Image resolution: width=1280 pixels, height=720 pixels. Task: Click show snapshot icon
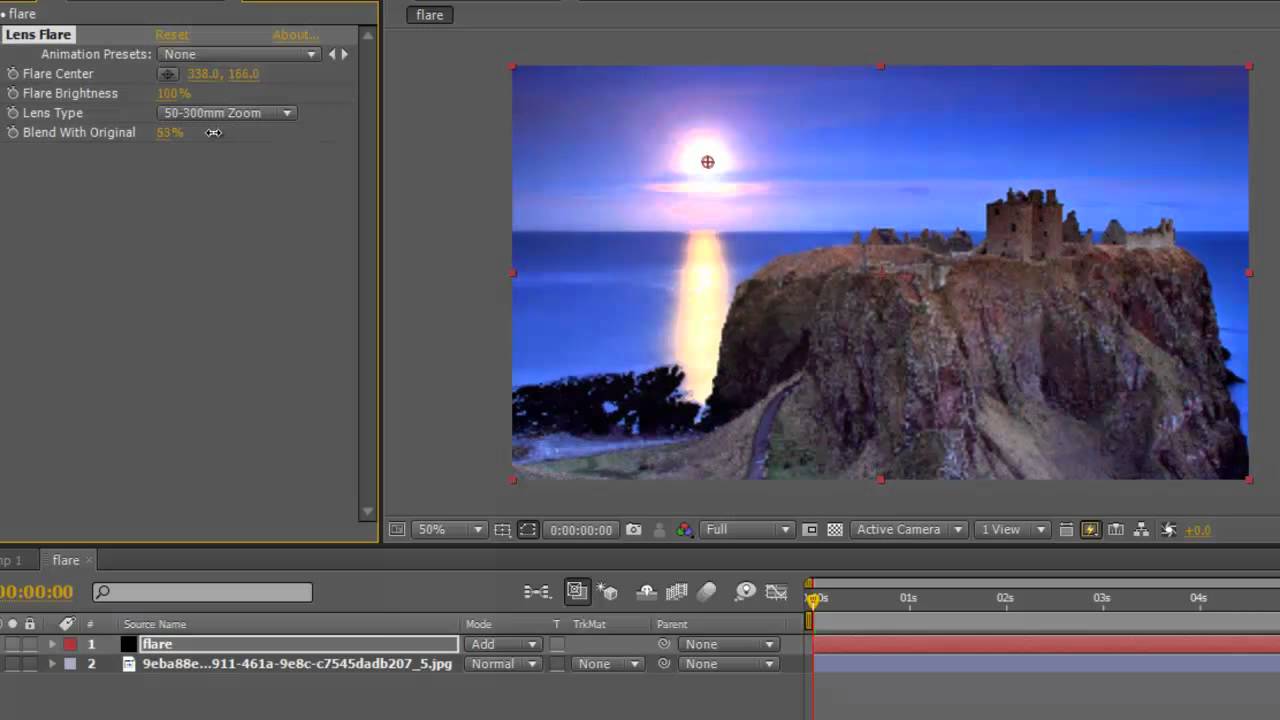(659, 530)
